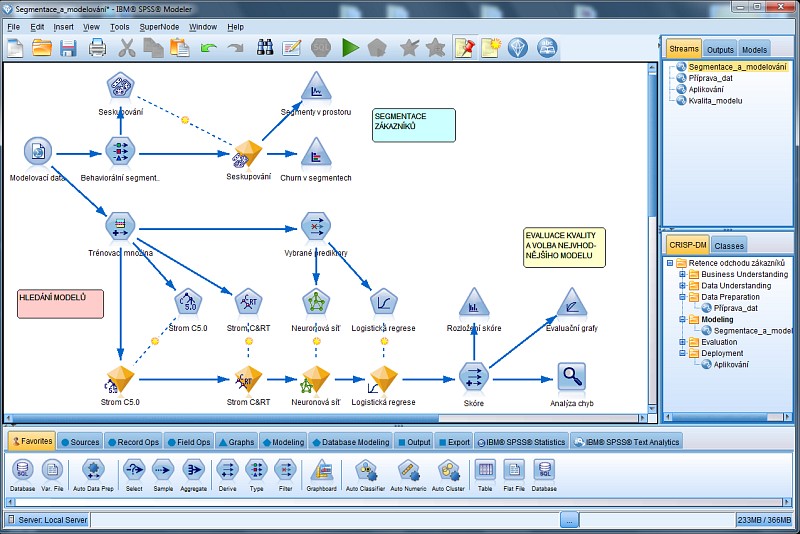This screenshot has height=534, width=800.
Task: Open the Field Ops palette tab
Action: [189, 442]
